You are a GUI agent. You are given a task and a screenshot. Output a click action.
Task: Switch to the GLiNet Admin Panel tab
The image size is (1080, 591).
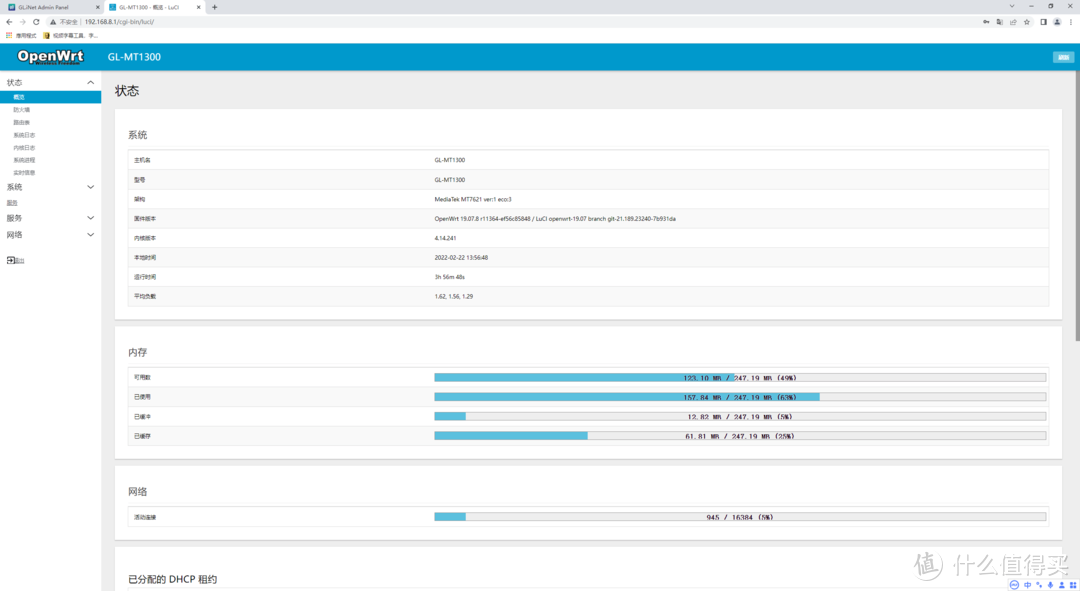[50, 7]
